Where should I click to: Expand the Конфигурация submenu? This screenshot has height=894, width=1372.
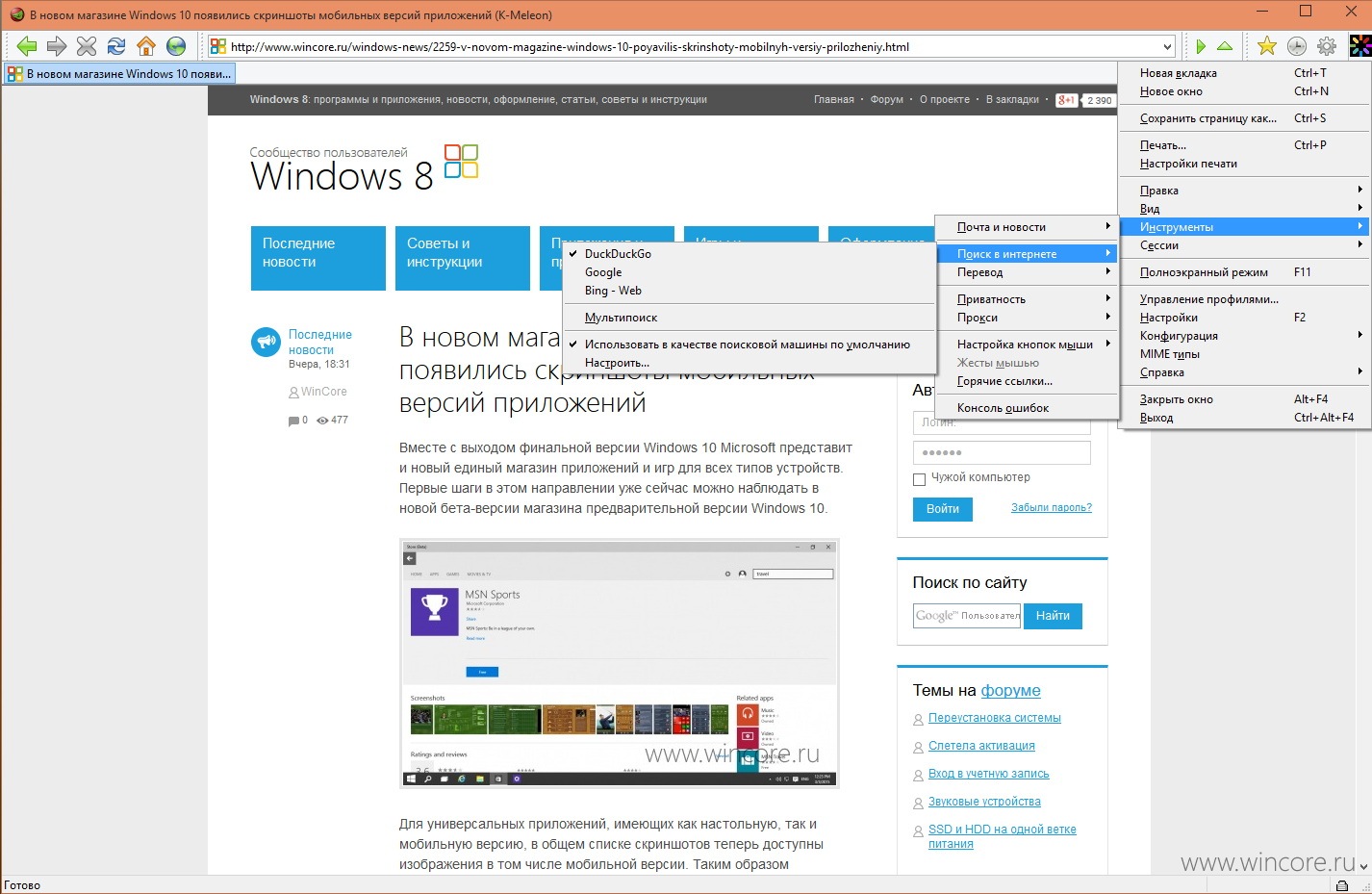[1245, 336]
